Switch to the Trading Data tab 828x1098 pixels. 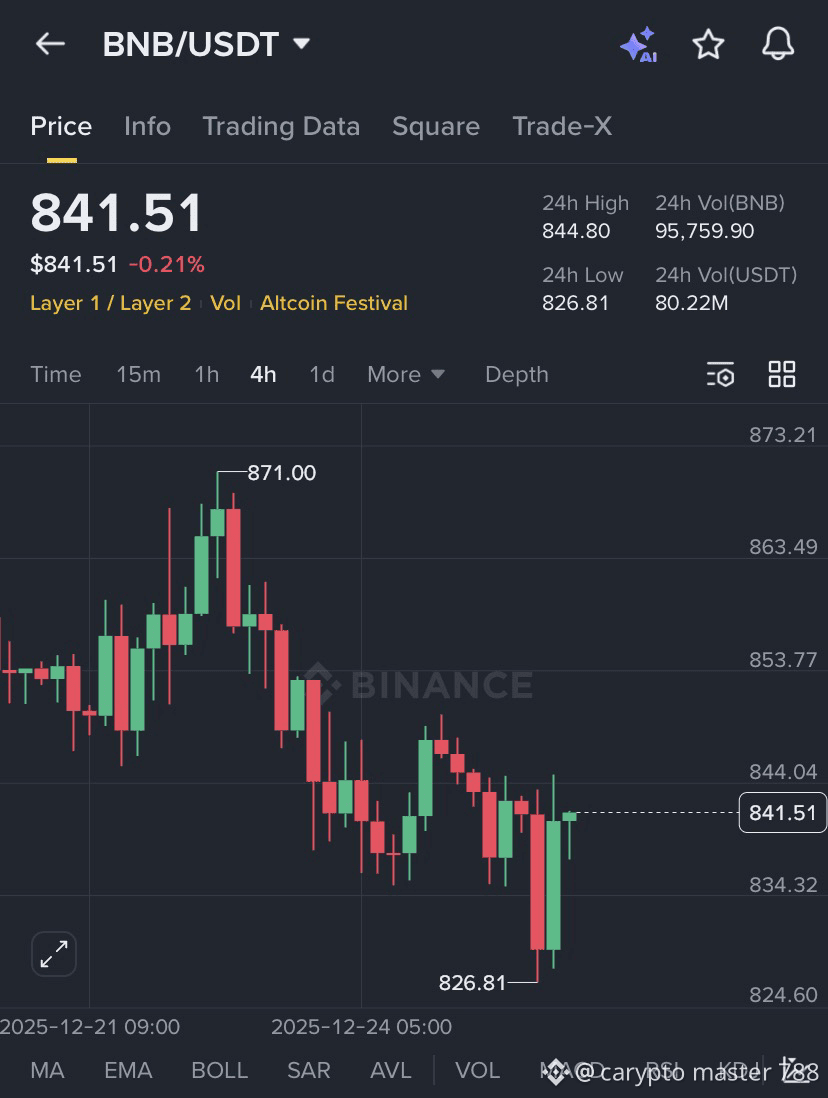coord(281,126)
